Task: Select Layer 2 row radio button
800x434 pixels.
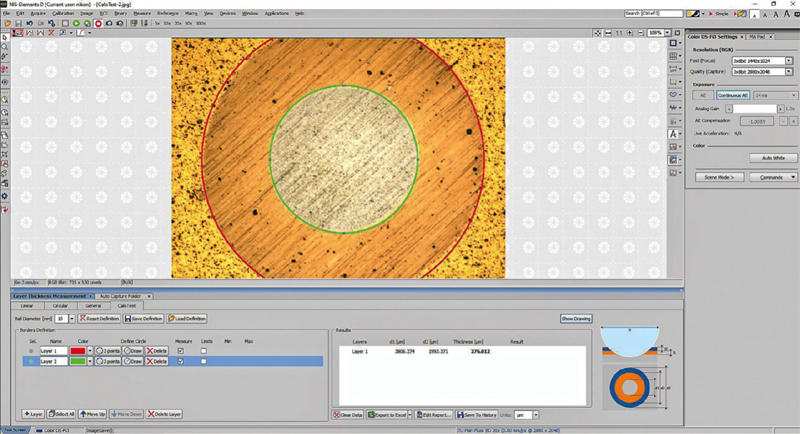Action: (x=31, y=361)
